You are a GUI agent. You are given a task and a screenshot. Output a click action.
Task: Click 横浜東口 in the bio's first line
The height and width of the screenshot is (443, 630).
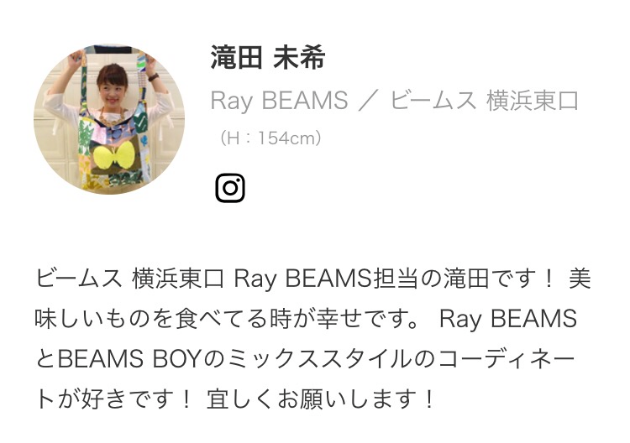coord(178,278)
